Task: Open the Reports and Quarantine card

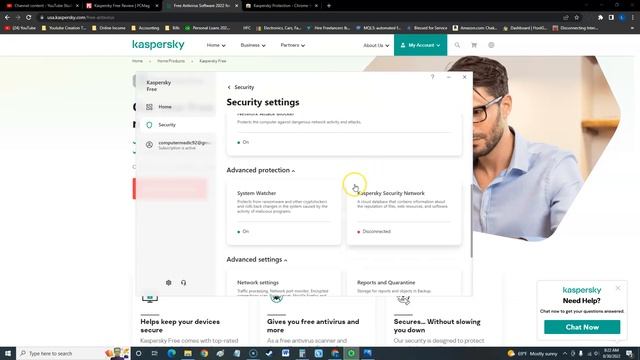Action: point(404,283)
